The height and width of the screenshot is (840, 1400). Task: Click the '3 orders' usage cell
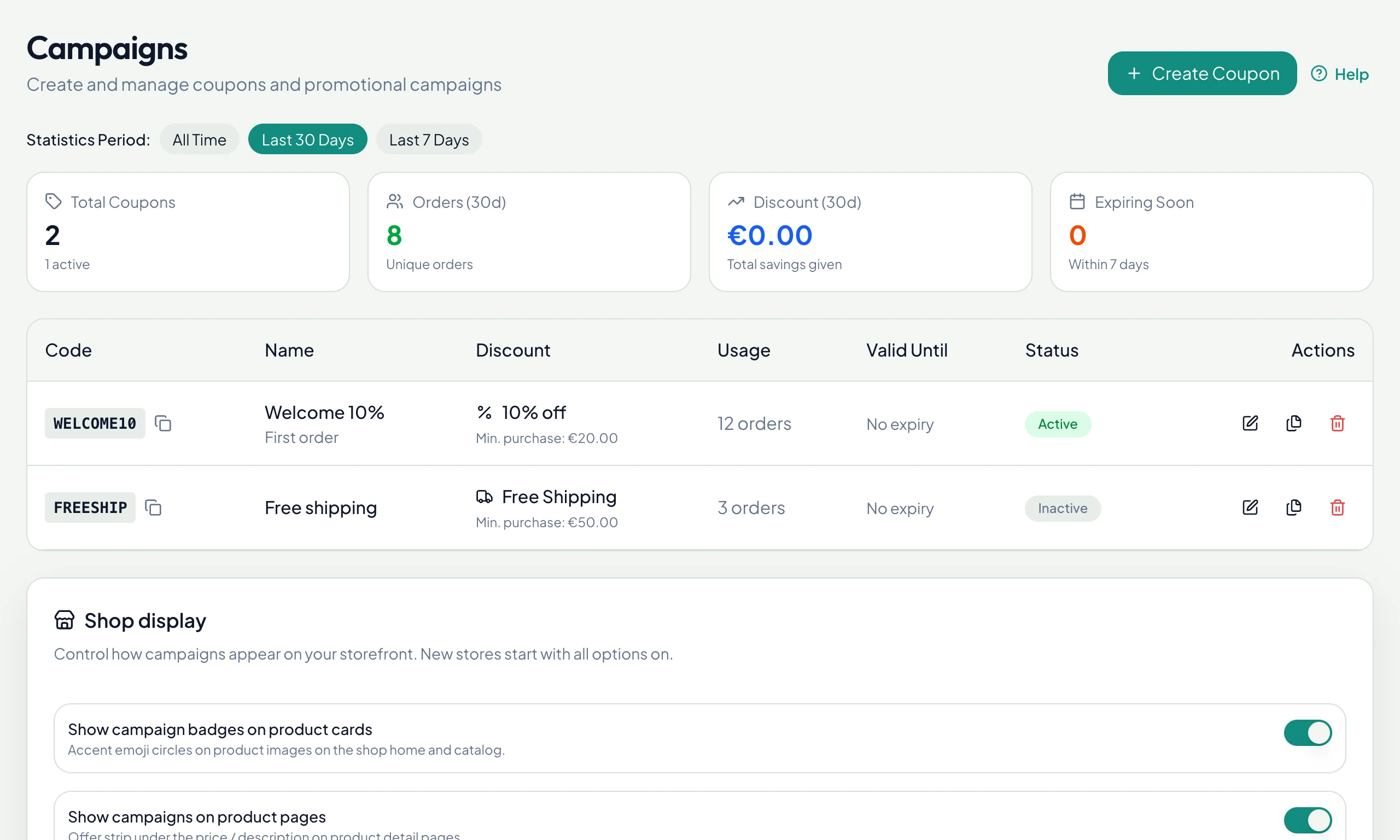751,508
